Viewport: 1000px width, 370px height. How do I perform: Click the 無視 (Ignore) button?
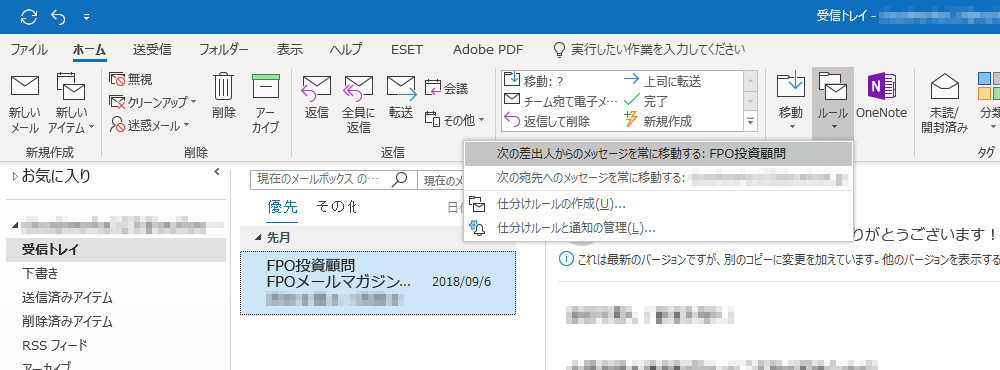[131, 79]
